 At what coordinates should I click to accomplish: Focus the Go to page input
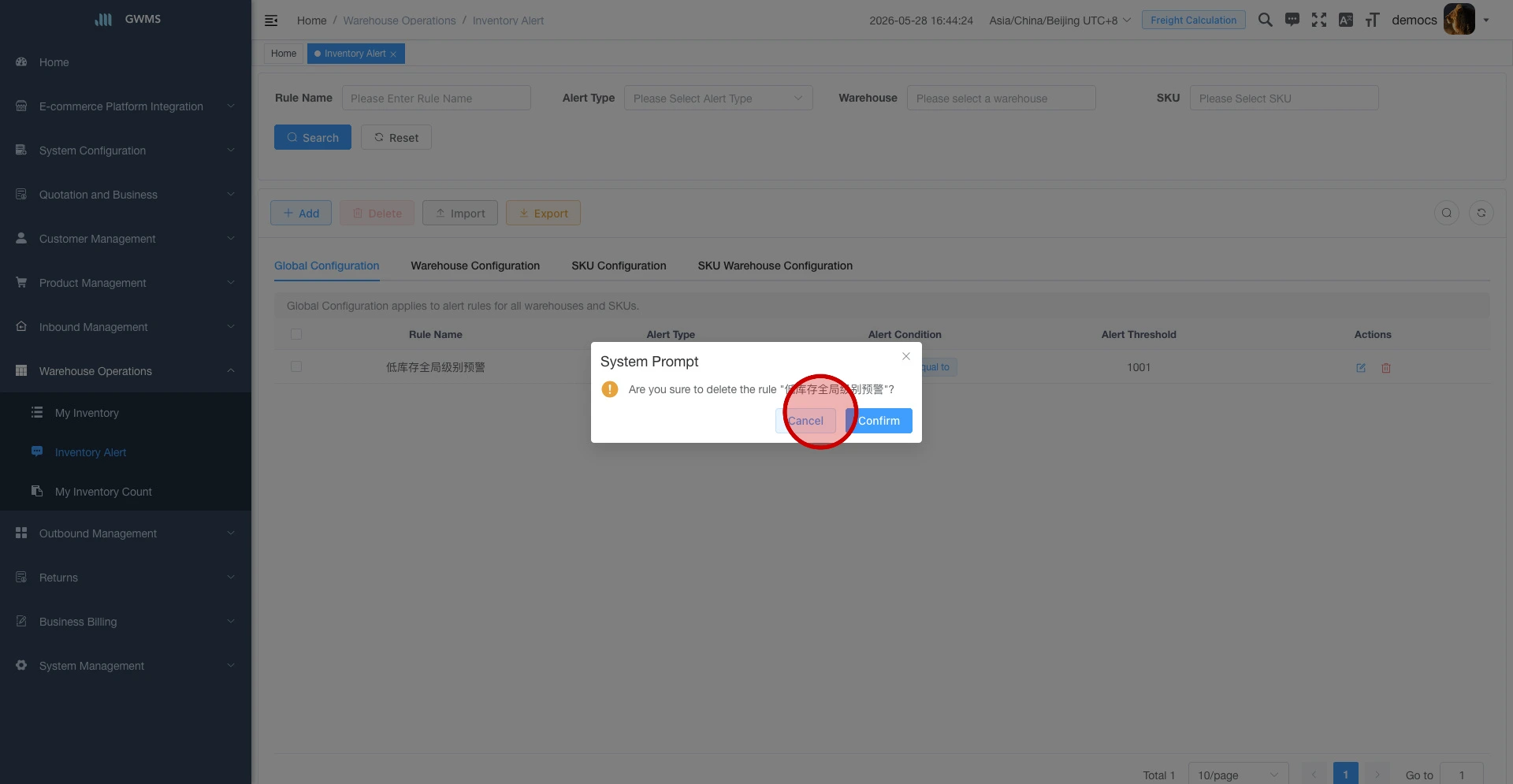coord(1461,775)
